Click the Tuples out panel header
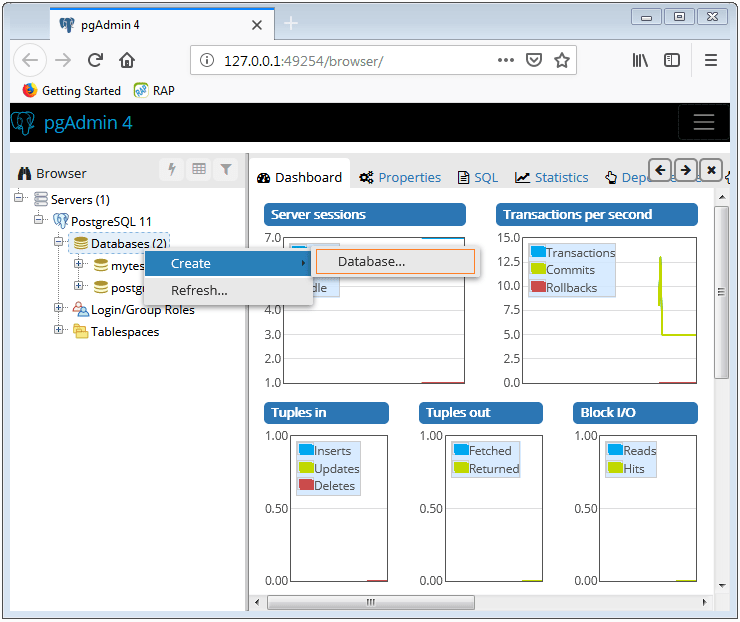 pos(481,412)
